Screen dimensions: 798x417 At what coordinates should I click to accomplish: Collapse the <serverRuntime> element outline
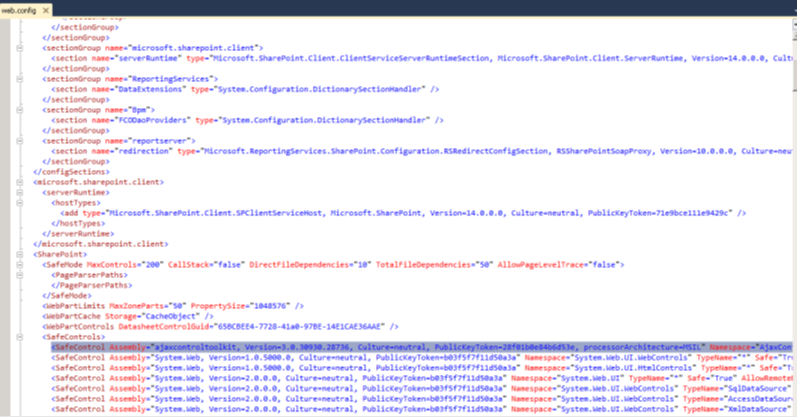[19, 192]
